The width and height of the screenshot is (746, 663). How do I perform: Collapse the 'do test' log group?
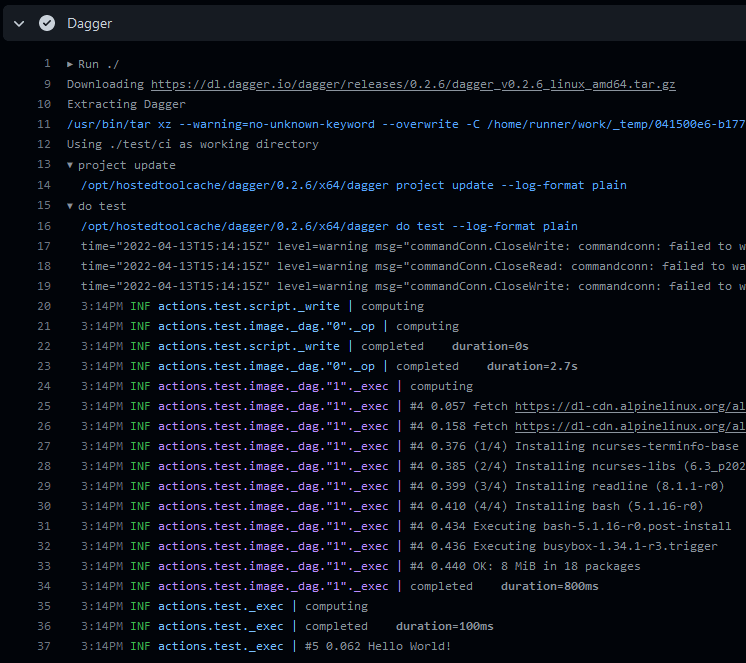71,206
